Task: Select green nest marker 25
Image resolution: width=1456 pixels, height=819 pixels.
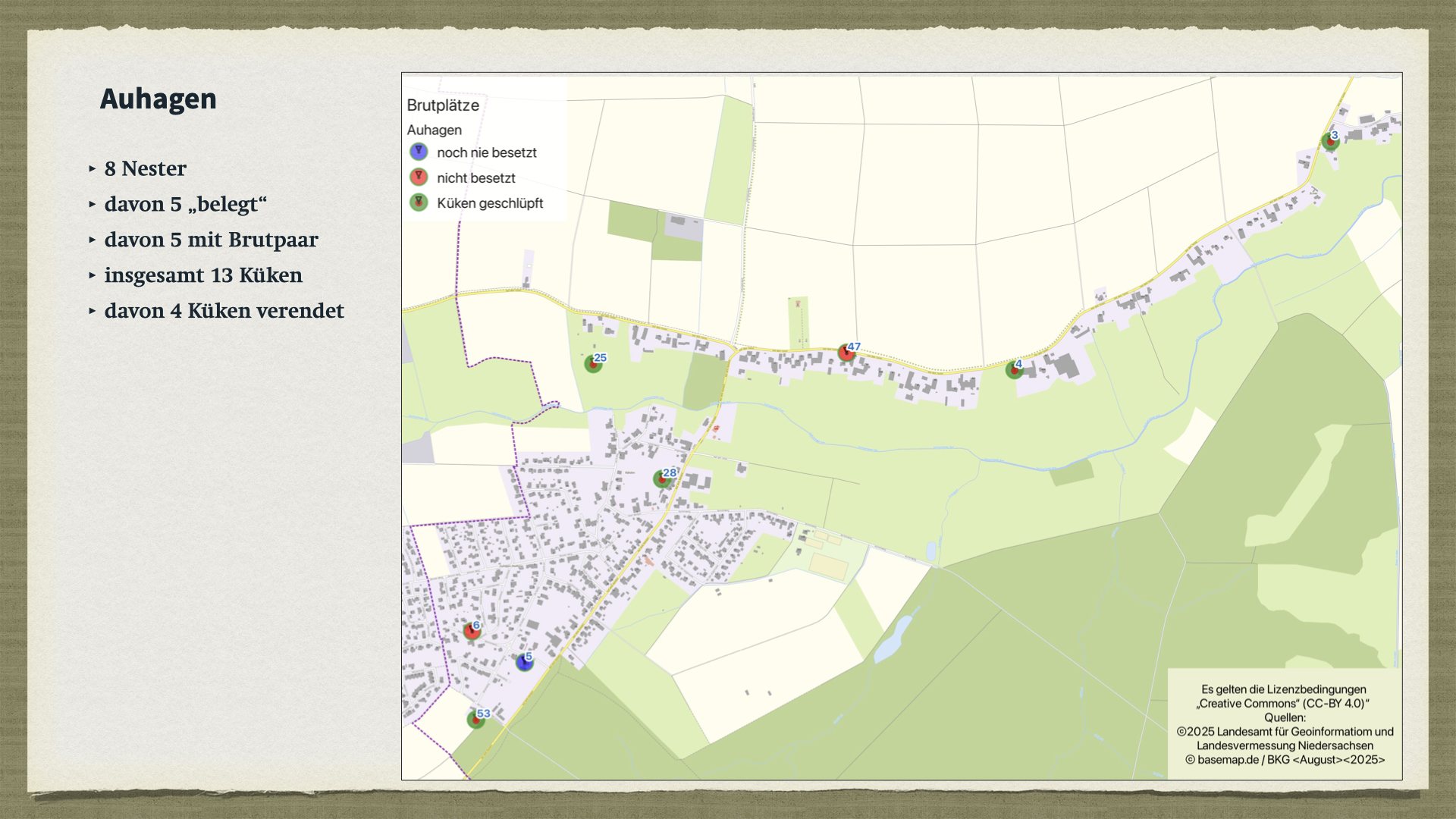Action: tap(593, 364)
